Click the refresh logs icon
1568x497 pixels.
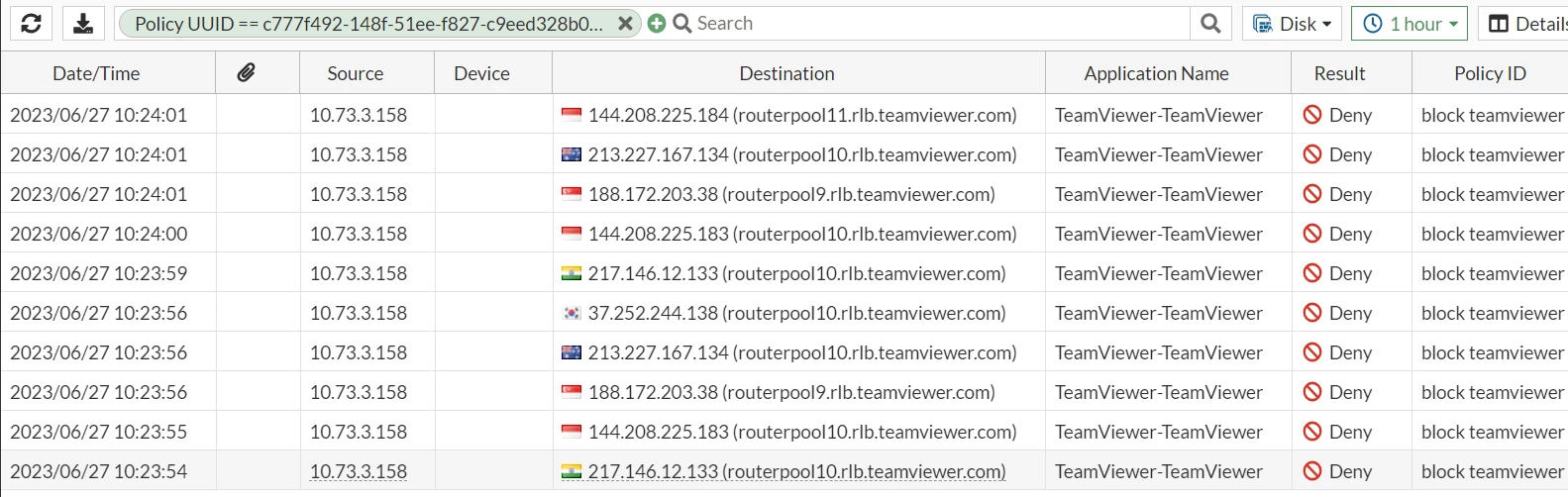(x=31, y=24)
